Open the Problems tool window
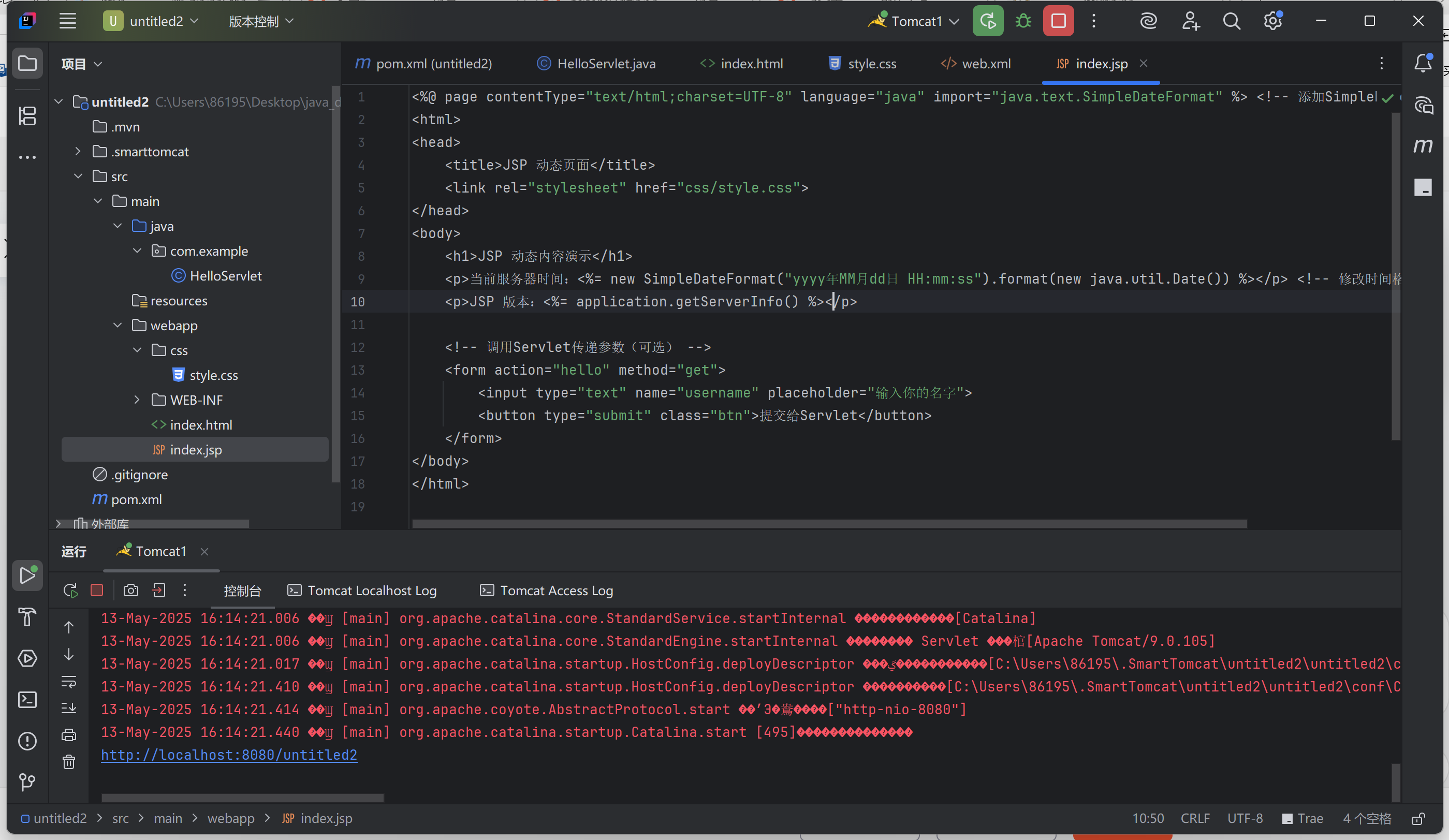This screenshot has width=1449, height=840. (x=27, y=741)
